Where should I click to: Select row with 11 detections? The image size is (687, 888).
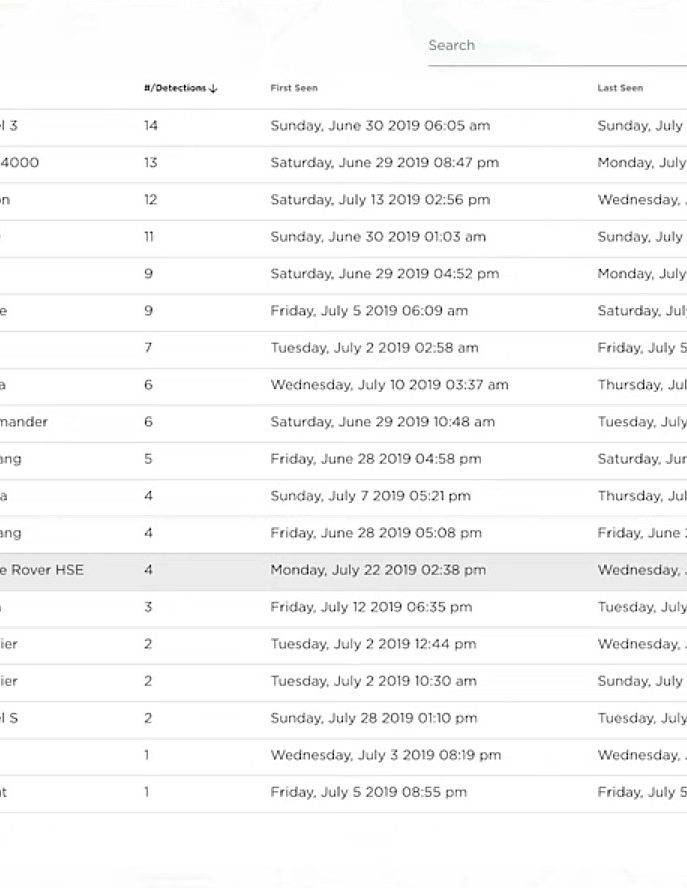(343, 237)
